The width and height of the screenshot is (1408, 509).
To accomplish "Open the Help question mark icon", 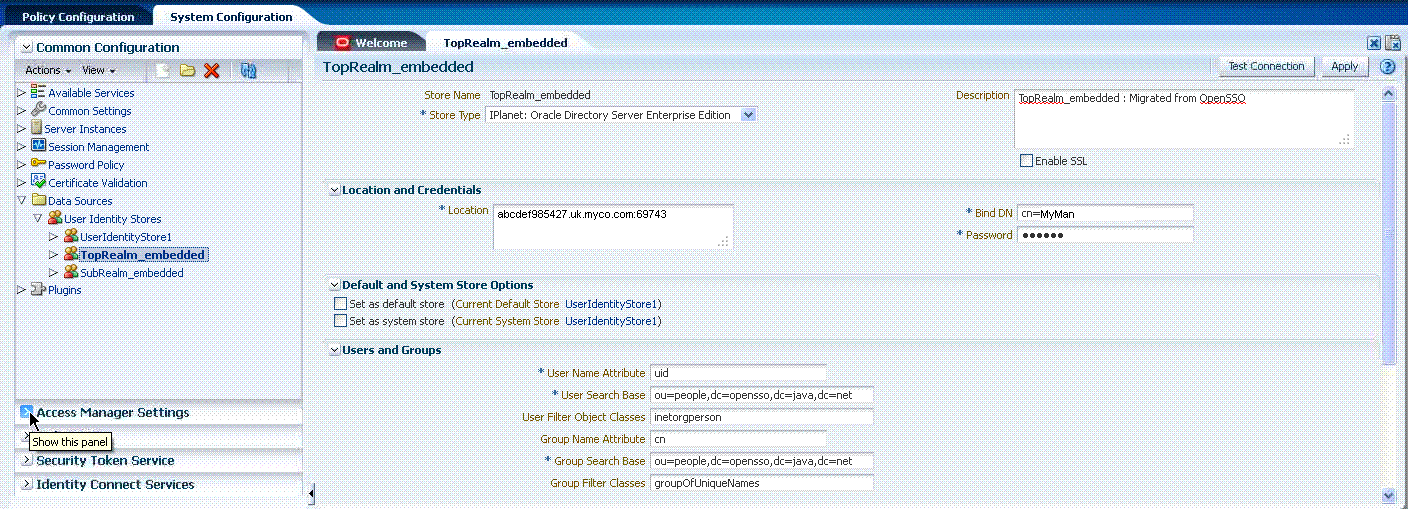I will coord(1387,67).
